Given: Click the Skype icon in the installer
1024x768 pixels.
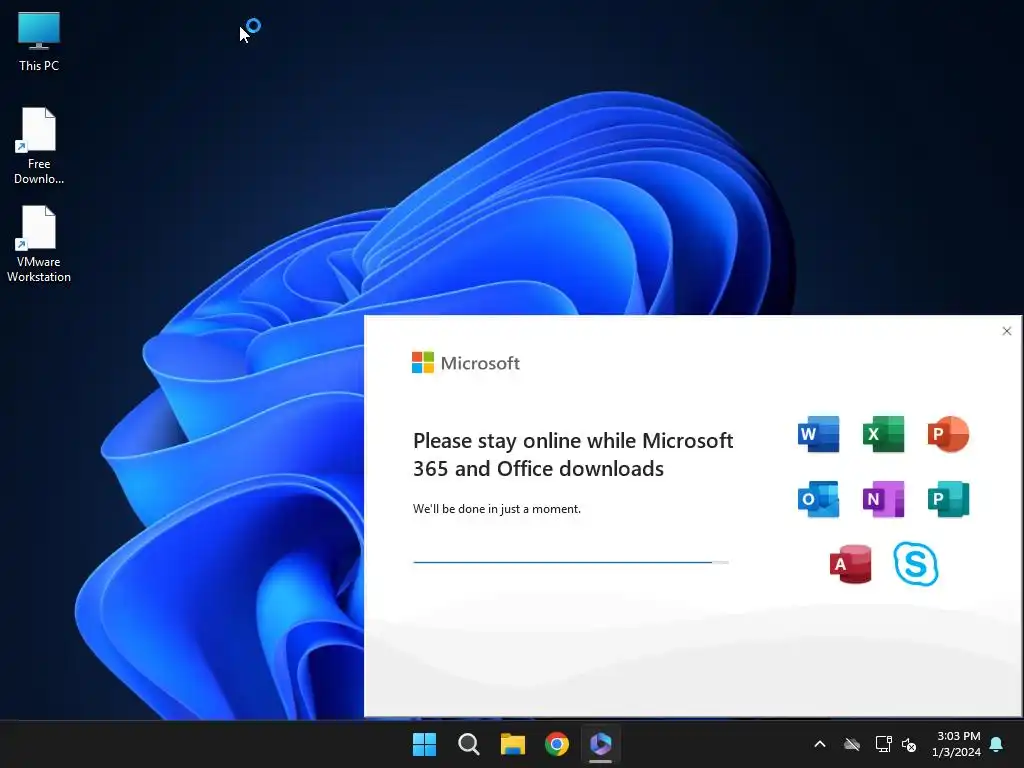Looking at the screenshot, I should tap(916, 564).
